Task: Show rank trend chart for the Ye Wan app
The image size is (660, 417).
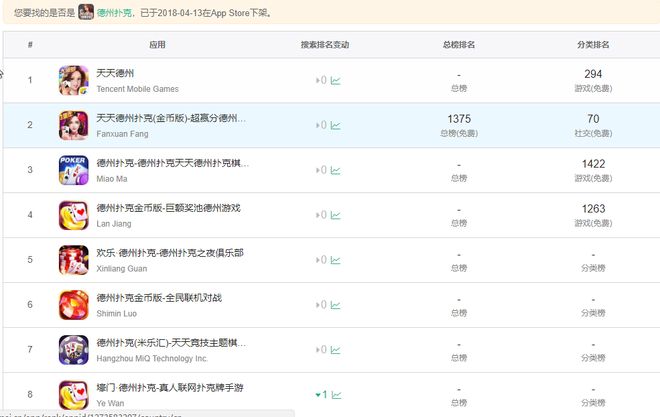Action: tap(336, 395)
